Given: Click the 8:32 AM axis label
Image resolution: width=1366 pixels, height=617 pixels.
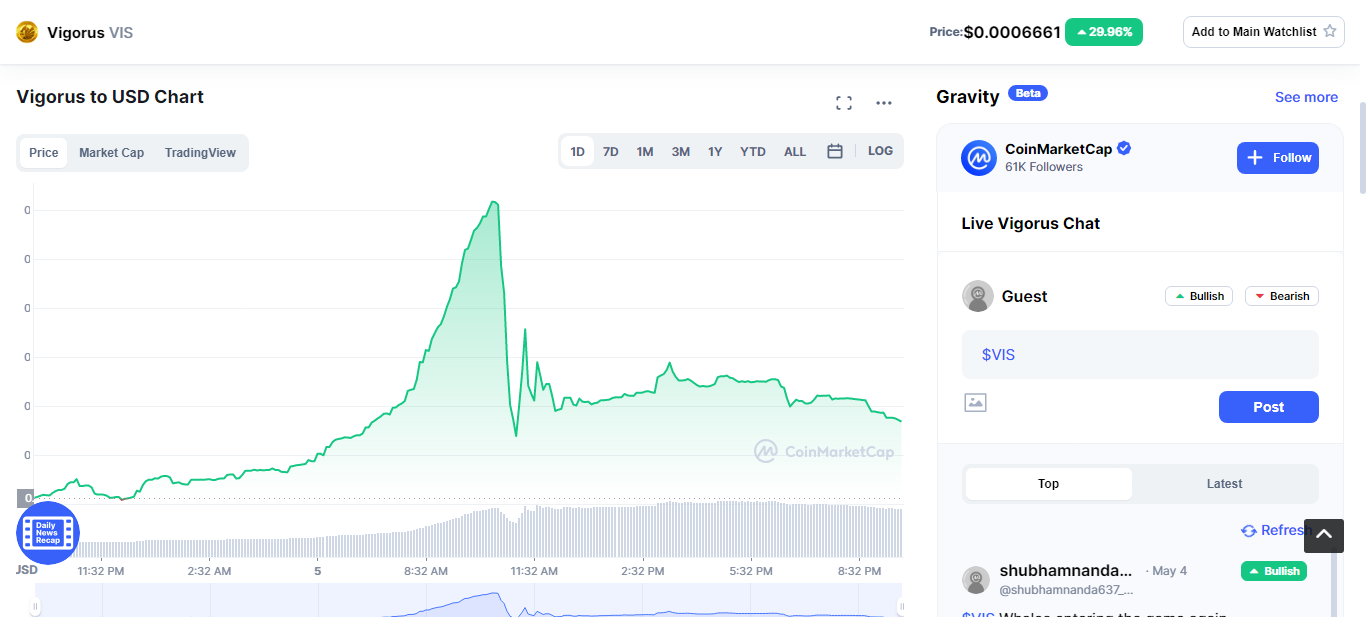Looking at the screenshot, I should click(425, 571).
